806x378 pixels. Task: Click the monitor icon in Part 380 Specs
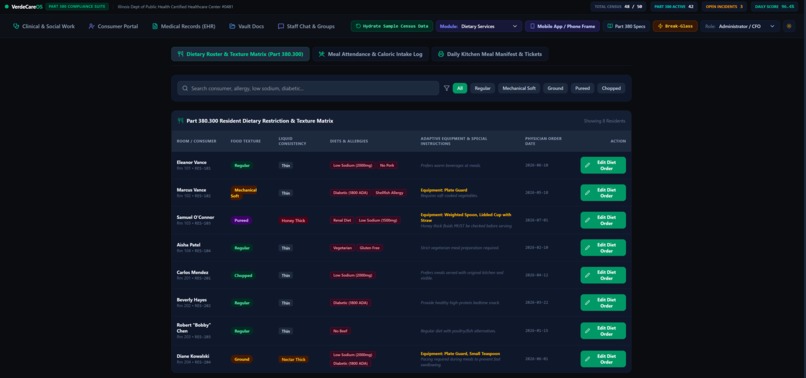point(610,26)
